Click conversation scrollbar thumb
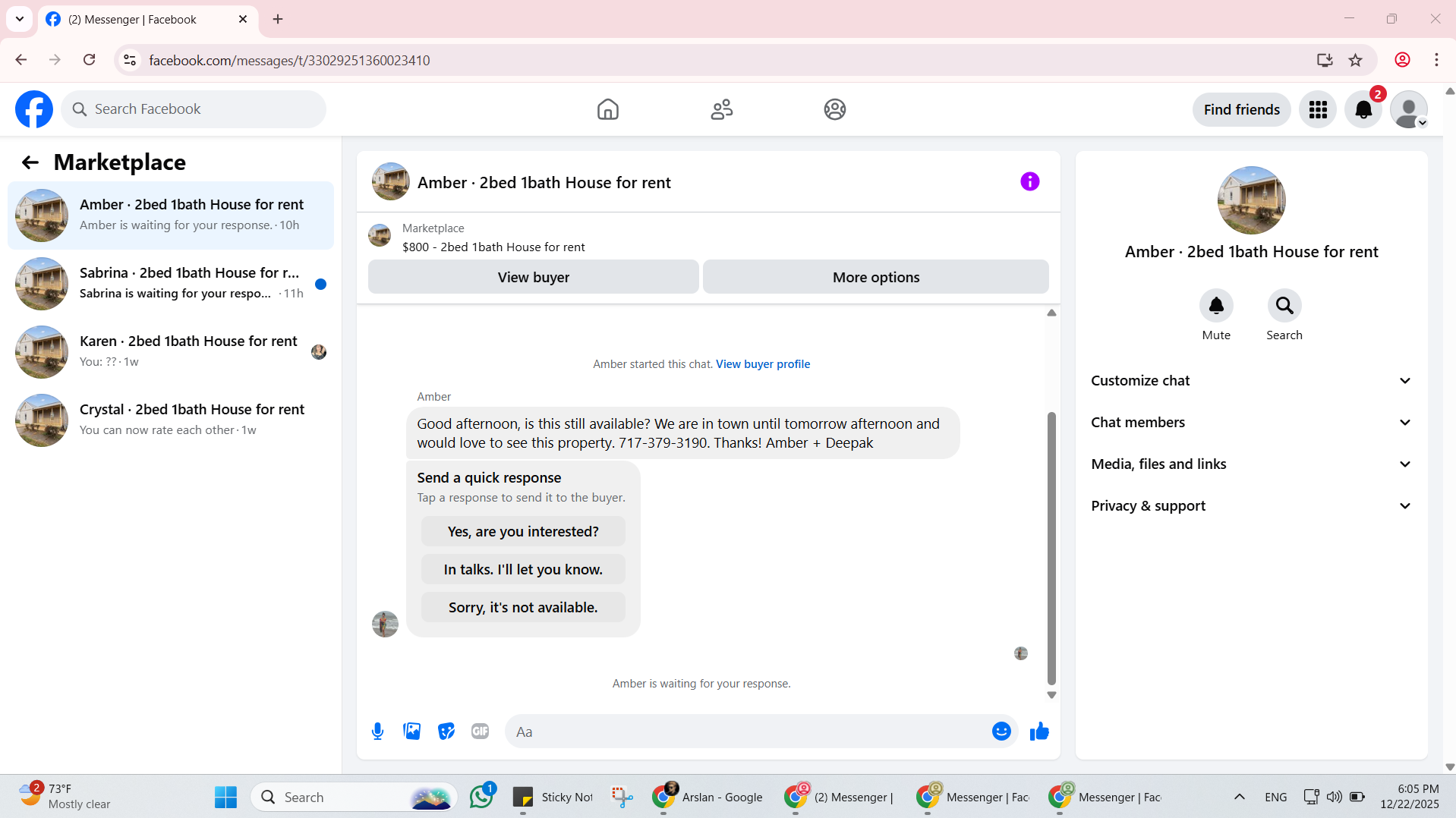Viewport: 1456px width, 818px height. tap(1051, 549)
